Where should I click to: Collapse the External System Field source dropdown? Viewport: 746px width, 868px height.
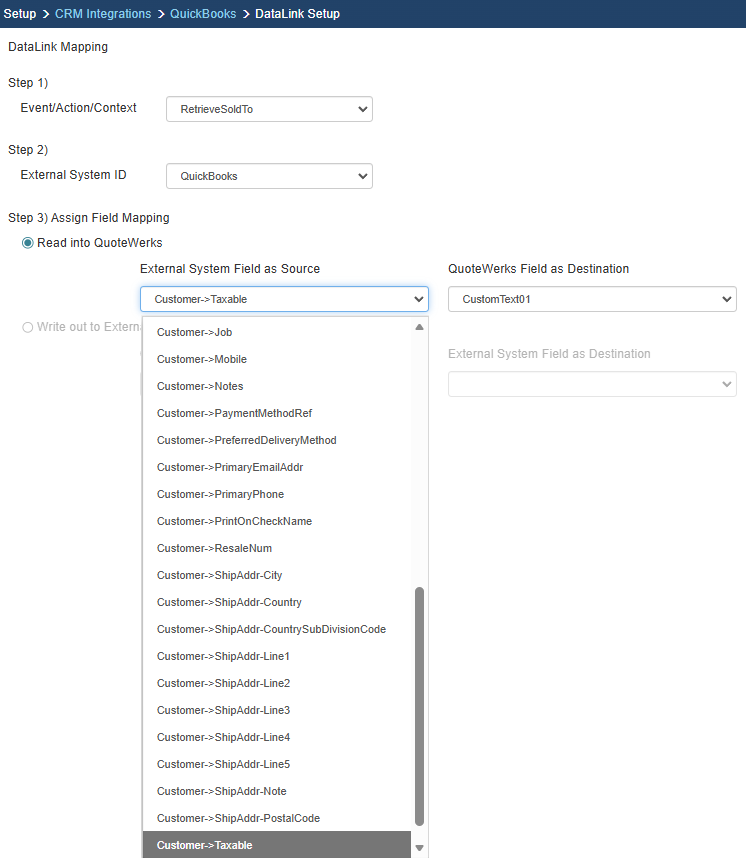(284, 299)
